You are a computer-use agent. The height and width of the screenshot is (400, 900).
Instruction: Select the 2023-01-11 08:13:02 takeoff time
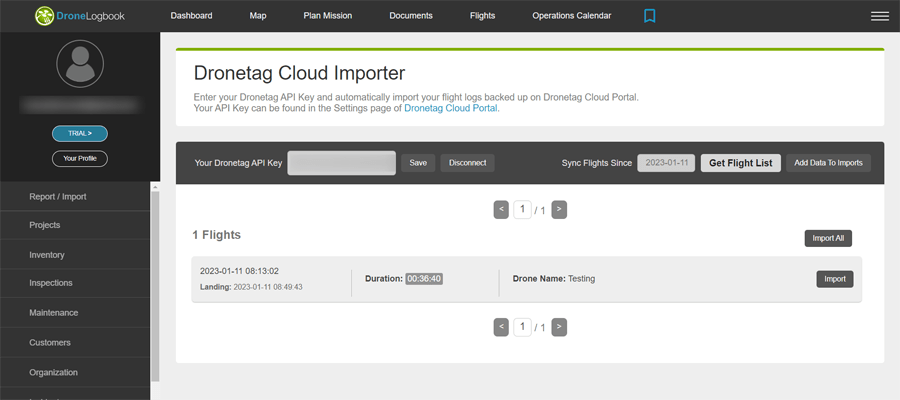tap(239, 271)
